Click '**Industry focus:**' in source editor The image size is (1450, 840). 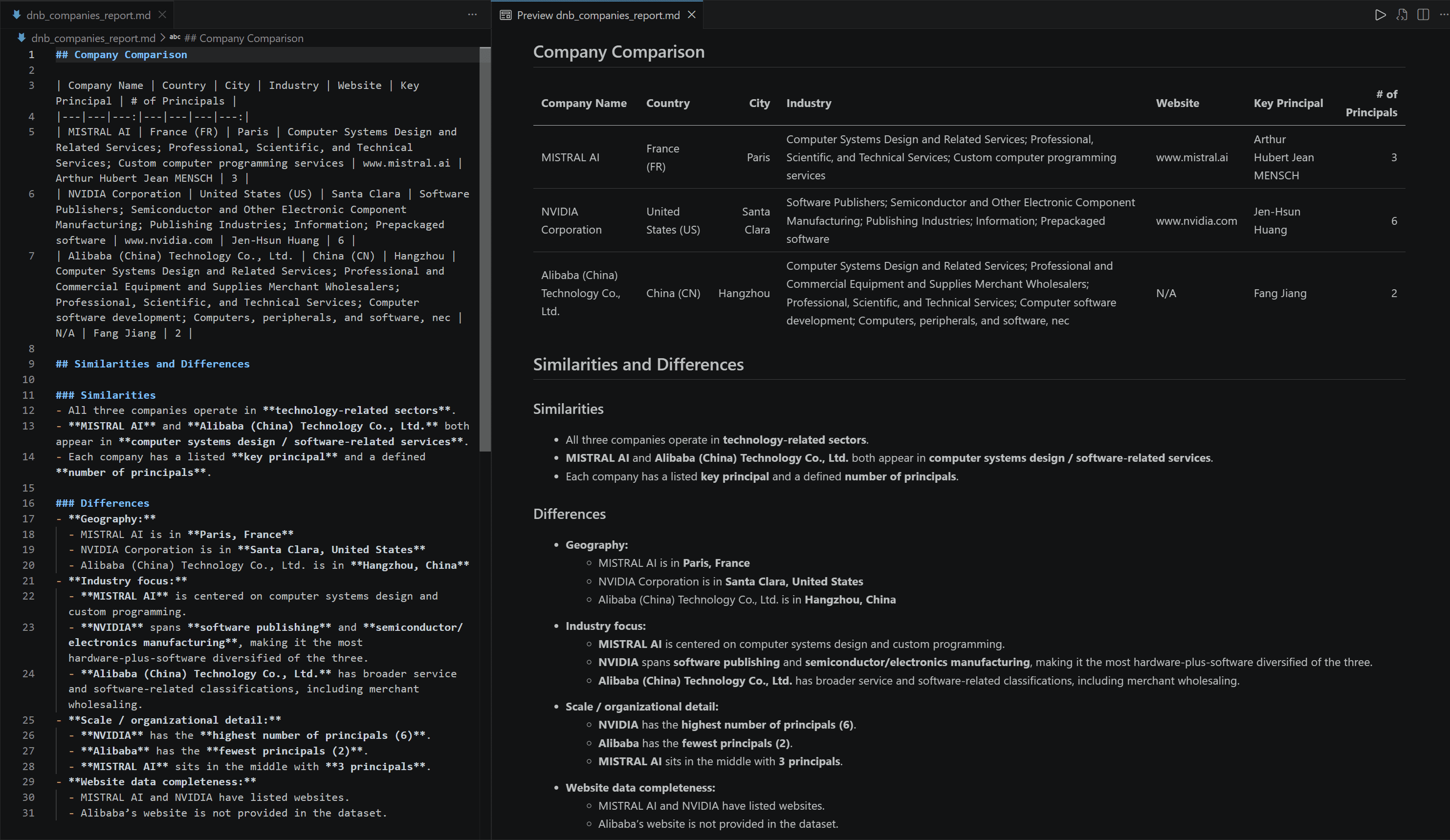[x=127, y=581]
